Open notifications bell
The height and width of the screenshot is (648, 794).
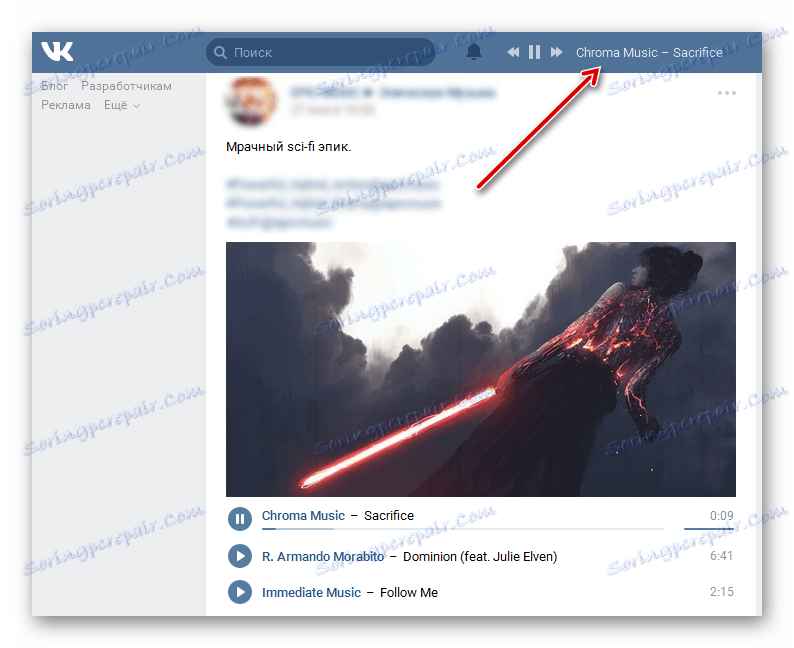[473, 52]
